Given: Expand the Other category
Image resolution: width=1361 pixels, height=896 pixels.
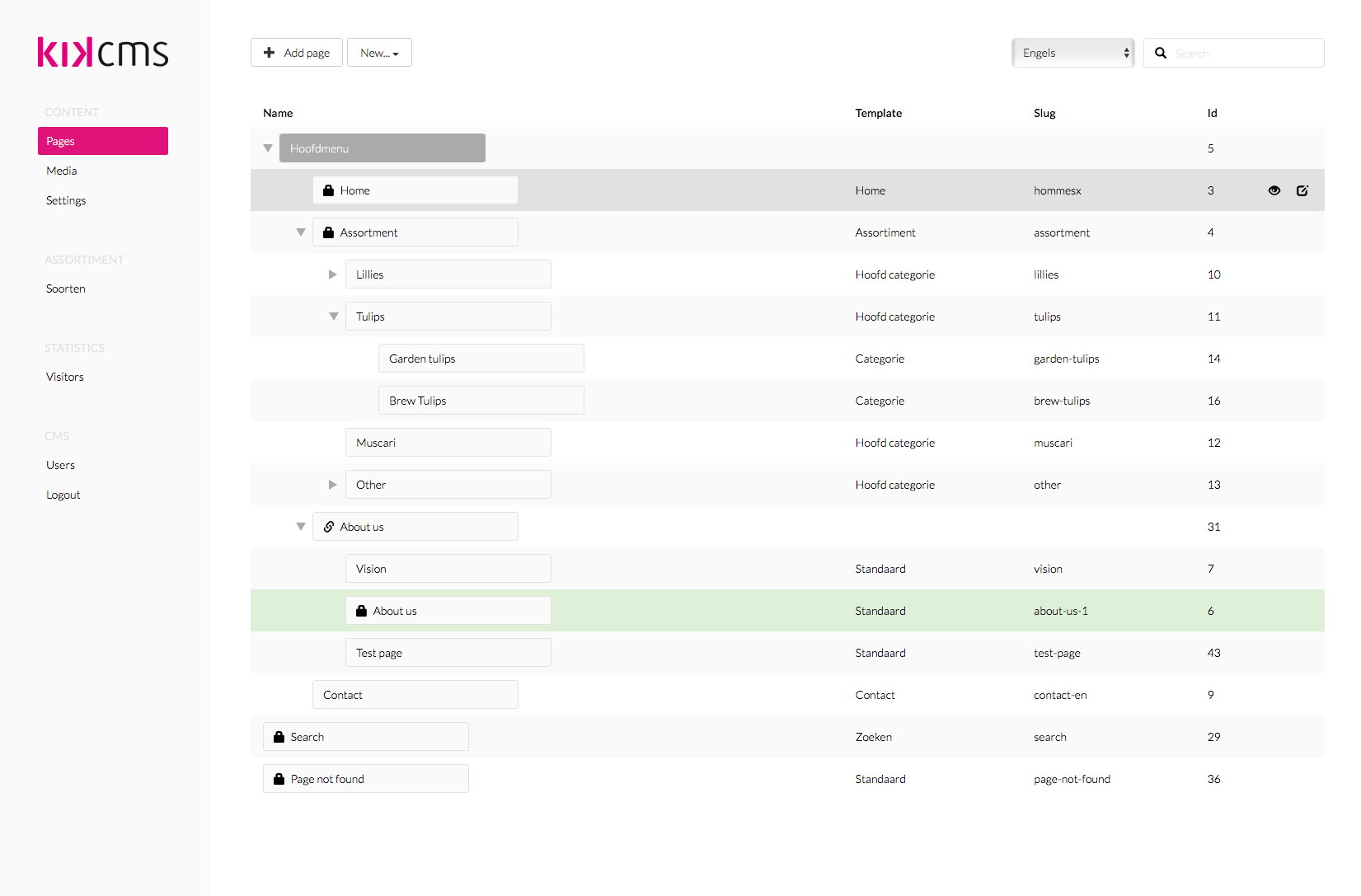Looking at the screenshot, I should coord(333,485).
